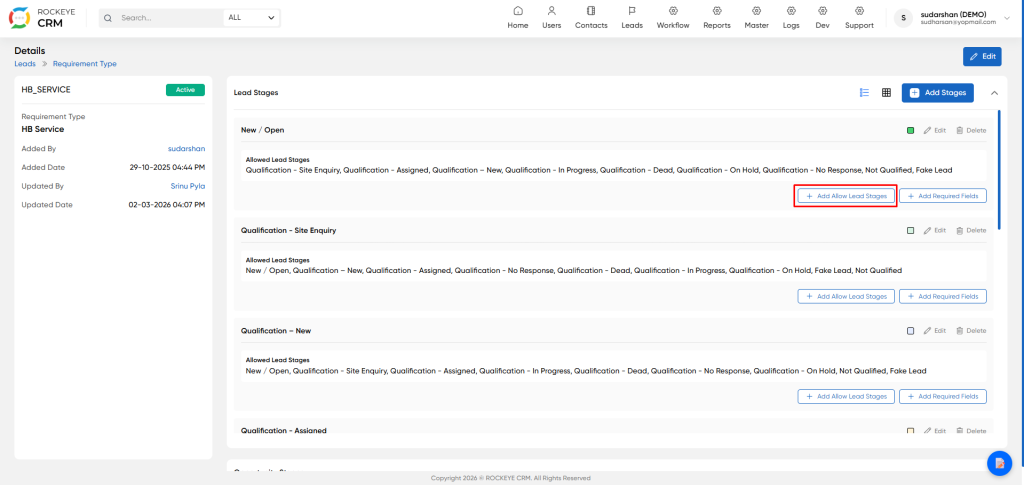Select the HB_SERVICE title text
Viewport: 1024px width, 485px height.
point(46,90)
